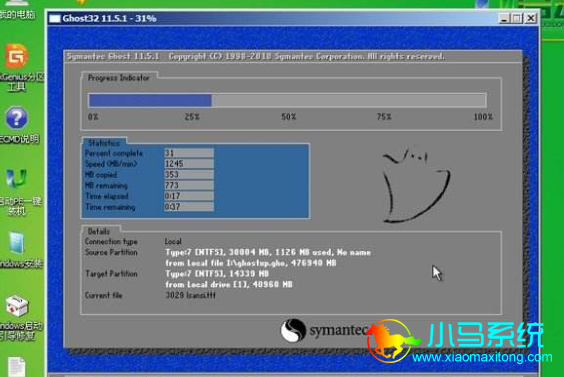564x377 pixels.
Task: Click the Ghost32 11.5.1 - 31% title
Action: coord(109,18)
